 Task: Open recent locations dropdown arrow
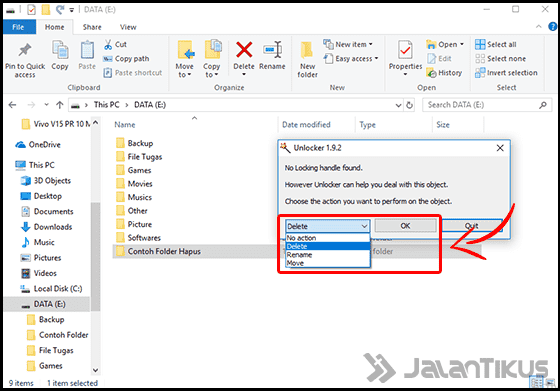point(46,105)
